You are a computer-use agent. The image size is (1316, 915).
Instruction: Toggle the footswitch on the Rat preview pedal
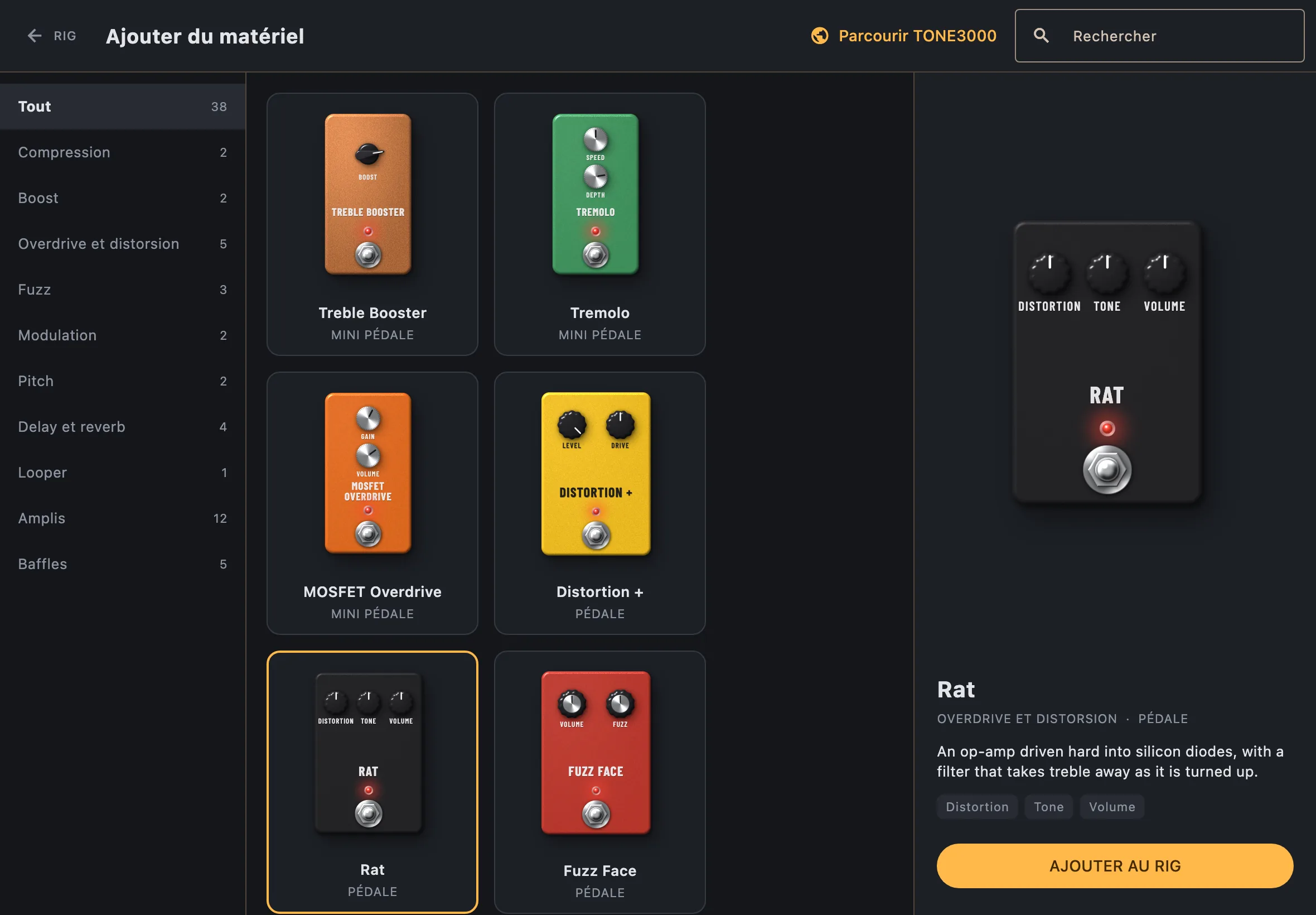point(1106,470)
